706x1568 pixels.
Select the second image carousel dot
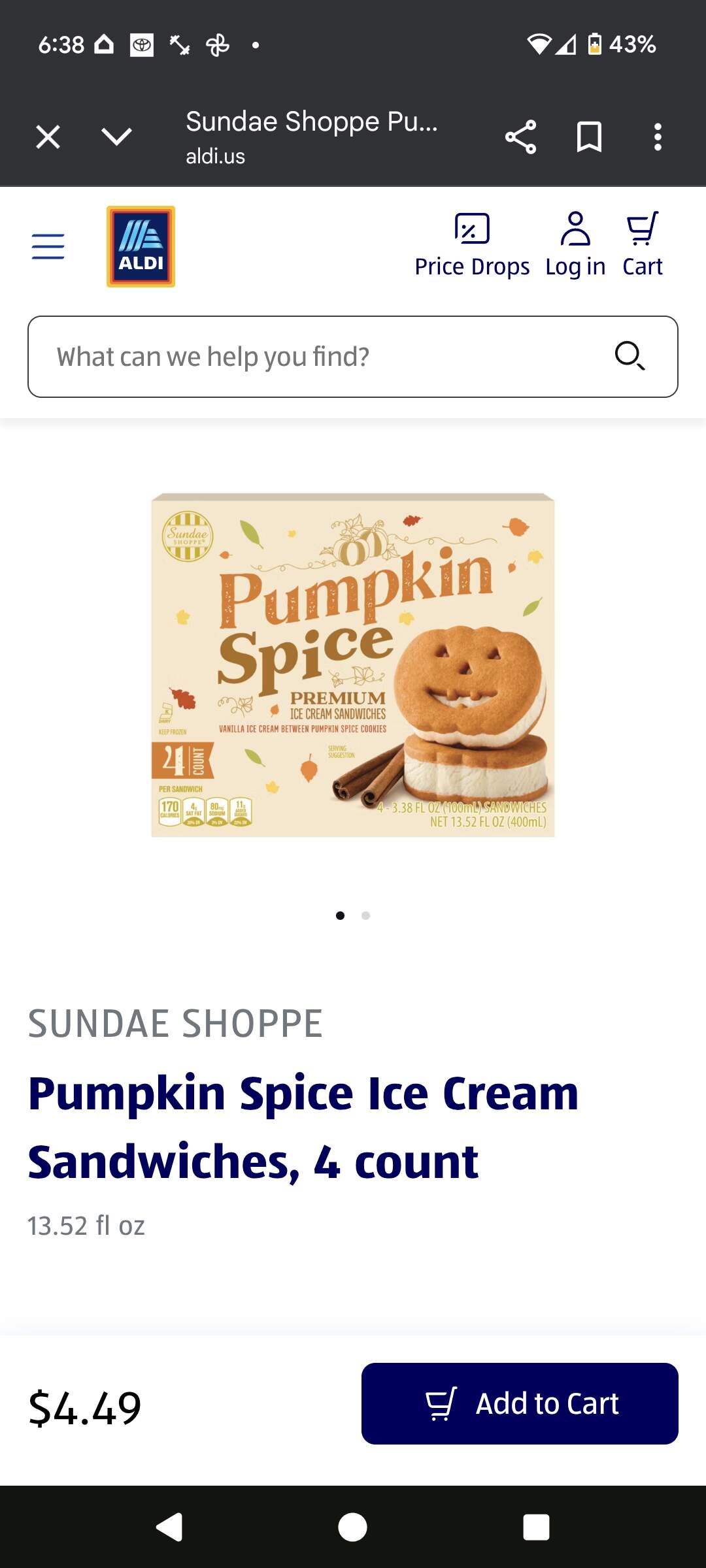(366, 915)
